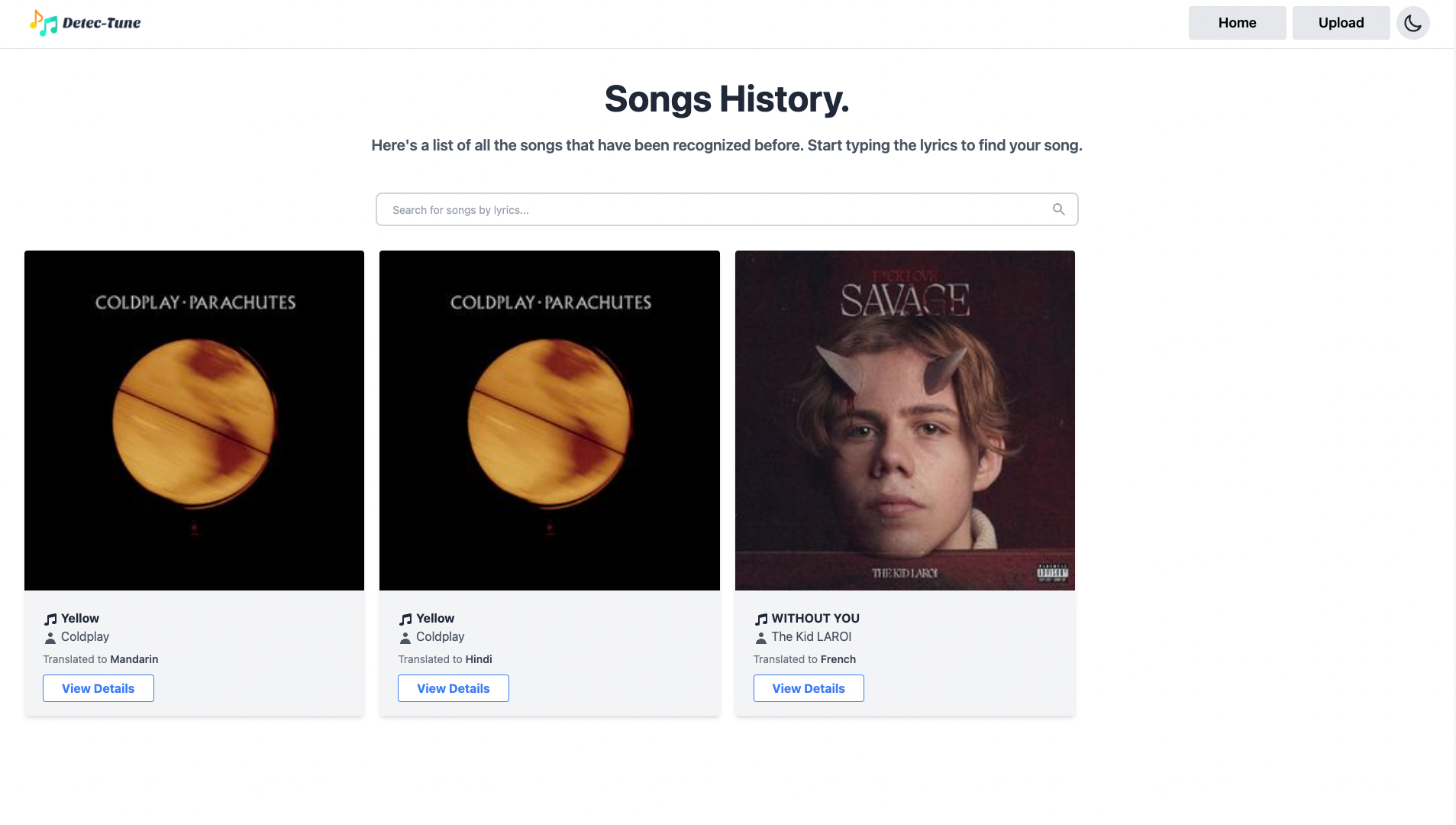Viewport: 1456px width, 825px height.
Task: Toggle dark mode with the moon icon
Action: click(1412, 23)
